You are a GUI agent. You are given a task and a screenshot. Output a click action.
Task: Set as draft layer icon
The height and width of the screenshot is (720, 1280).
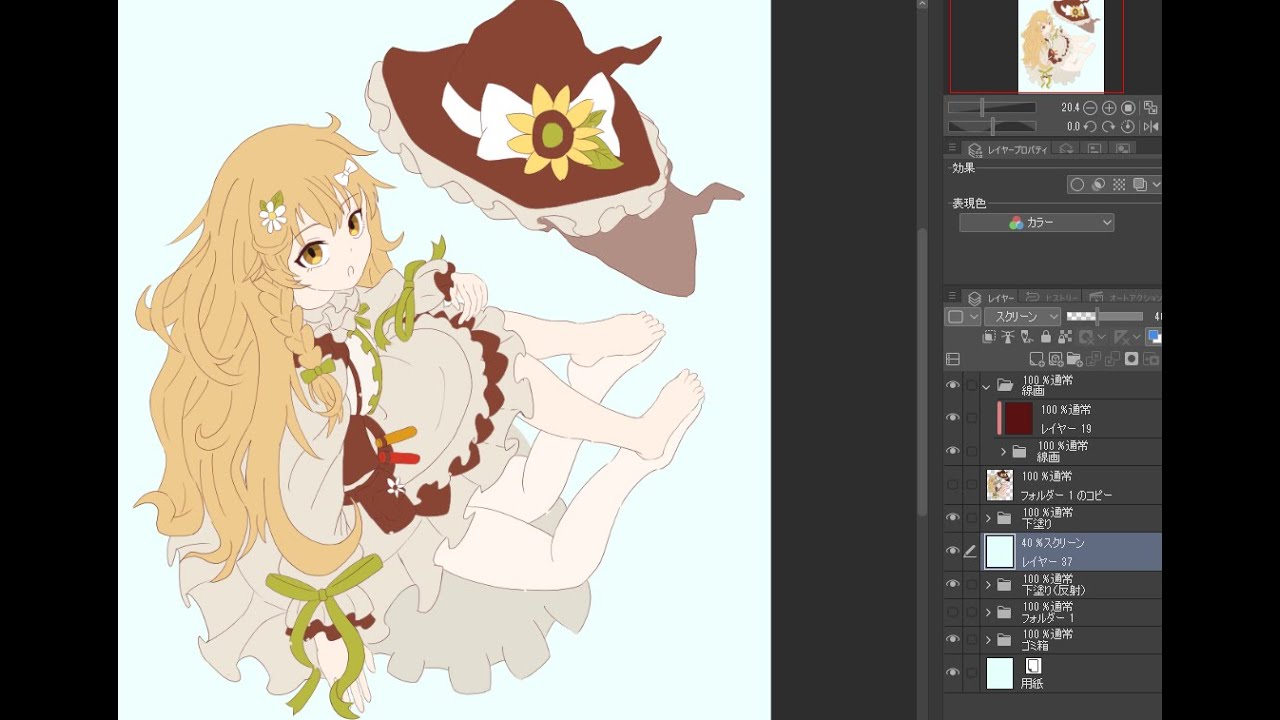tap(1027, 337)
